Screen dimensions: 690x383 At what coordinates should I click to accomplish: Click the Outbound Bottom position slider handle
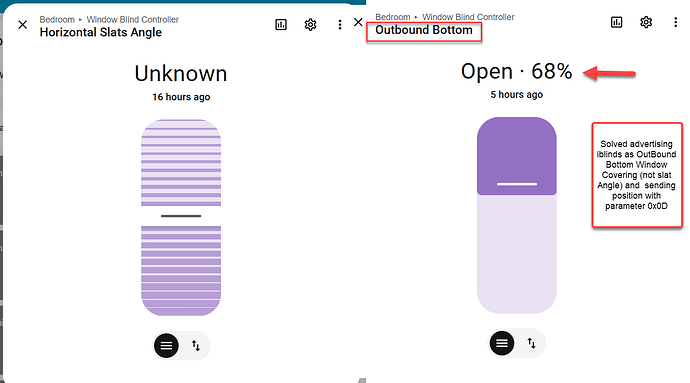pos(517,184)
